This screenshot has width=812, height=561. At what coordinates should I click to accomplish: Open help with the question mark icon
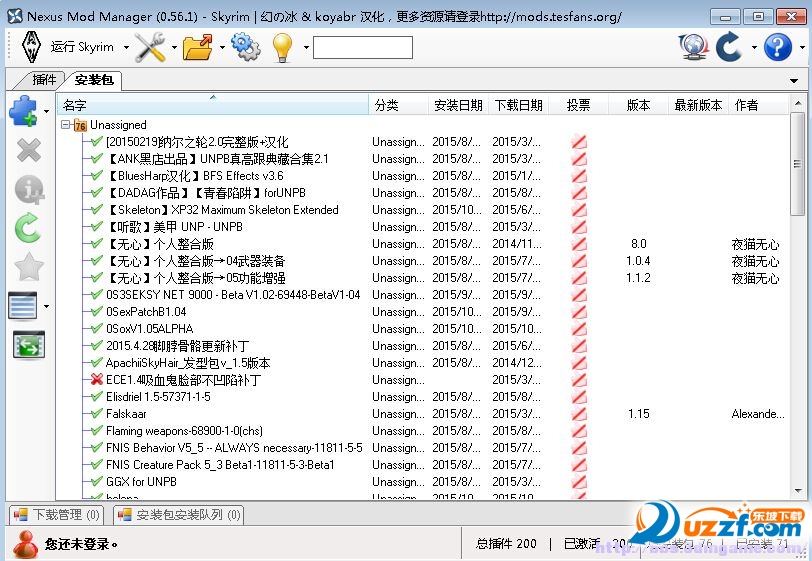pos(778,47)
